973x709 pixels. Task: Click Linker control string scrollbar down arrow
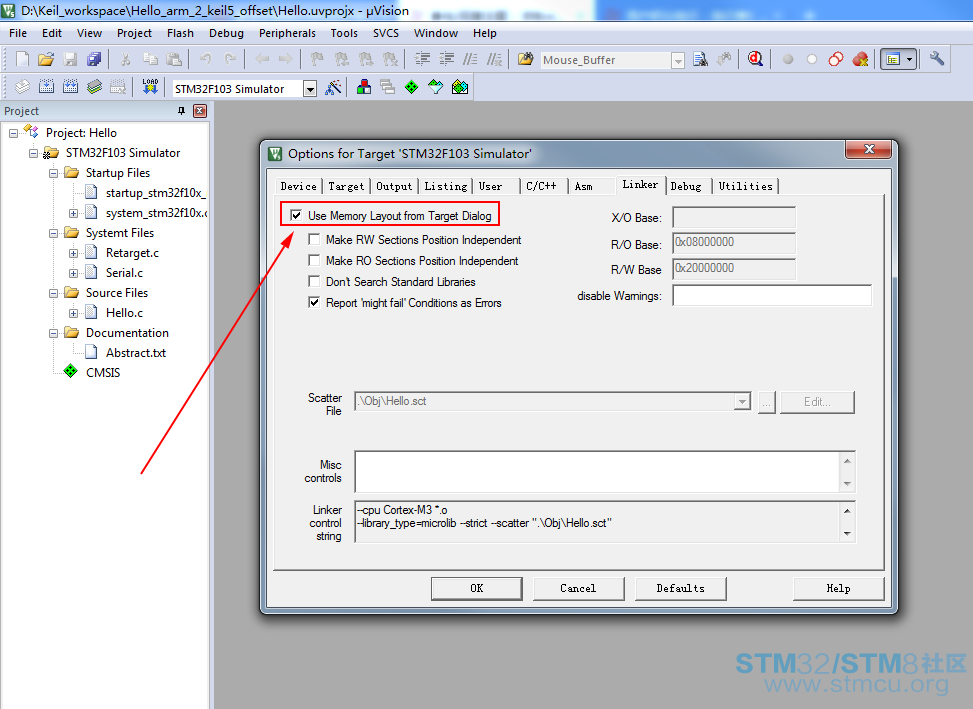tap(847, 533)
